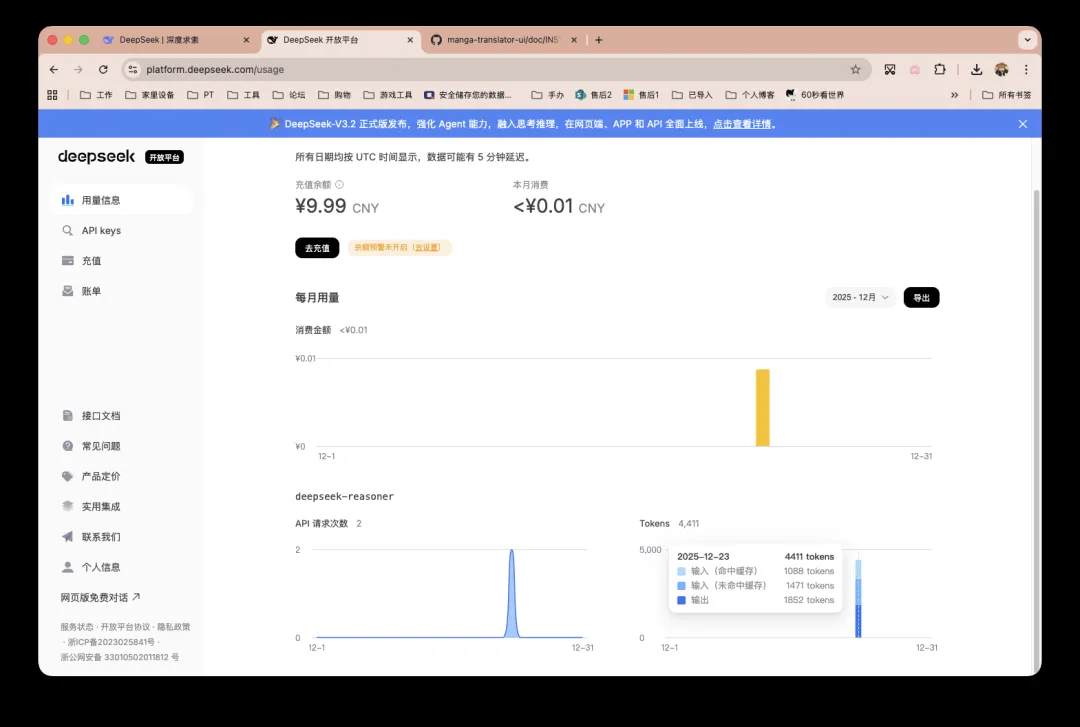Open 个人信息 profile sidebar item
This screenshot has height=727, width=1080.
tap(100, 567)
